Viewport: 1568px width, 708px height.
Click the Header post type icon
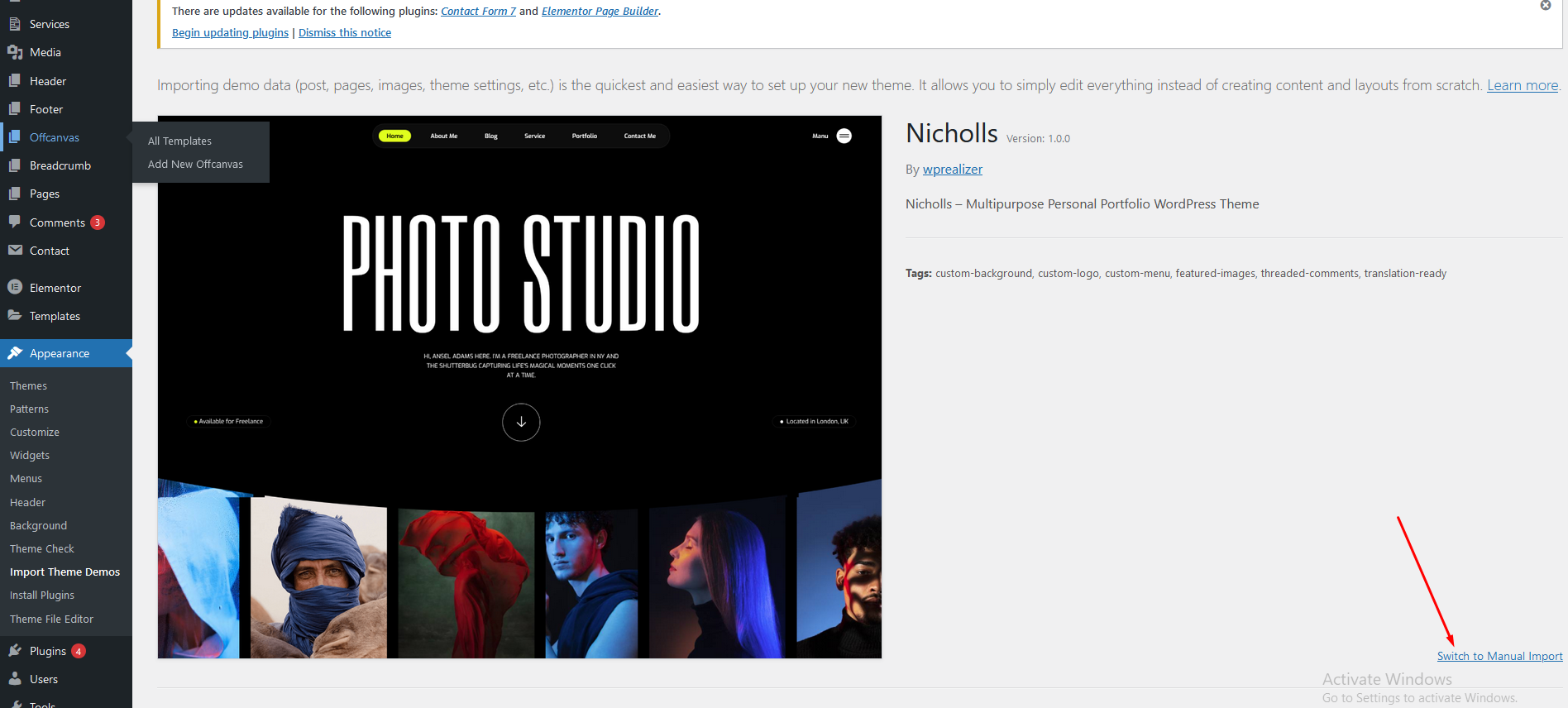(x=15, y=81)
